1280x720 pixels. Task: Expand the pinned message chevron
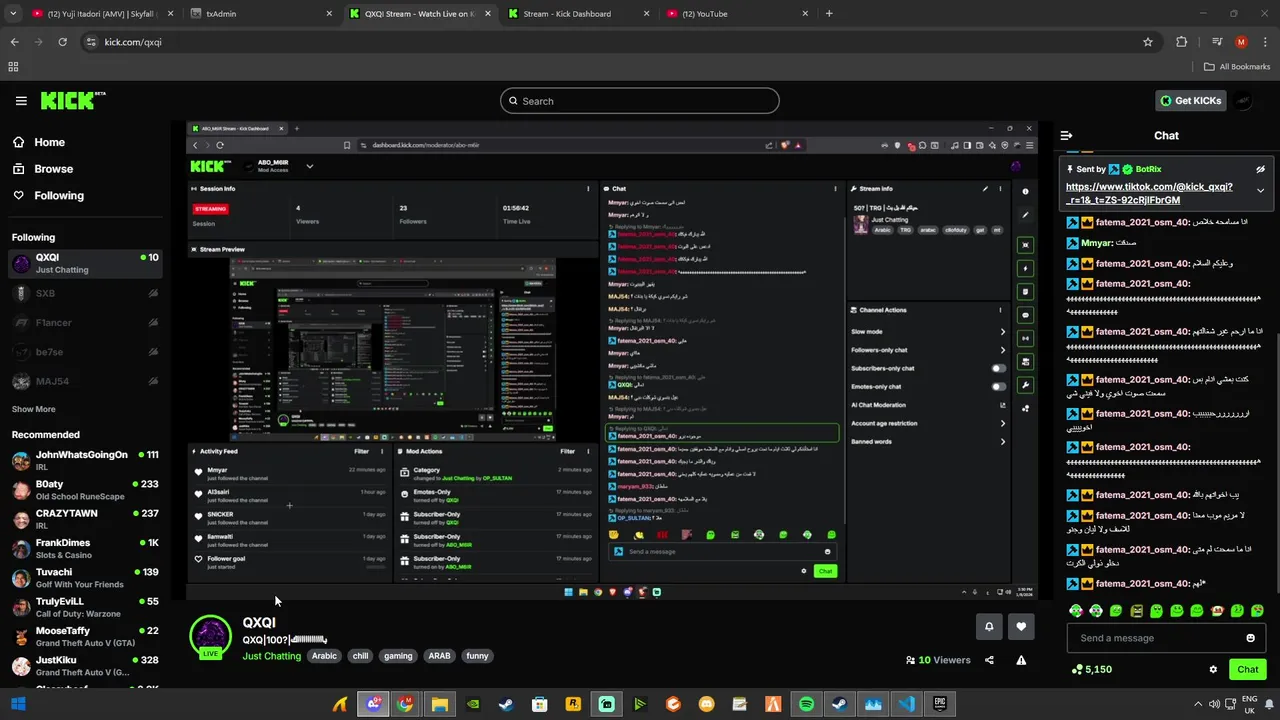(1260, 190)
